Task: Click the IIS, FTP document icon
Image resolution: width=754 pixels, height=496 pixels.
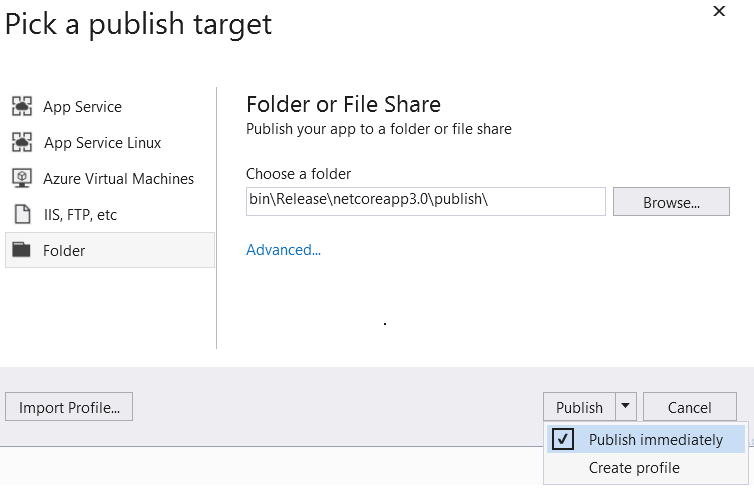Action: point(22,214)
